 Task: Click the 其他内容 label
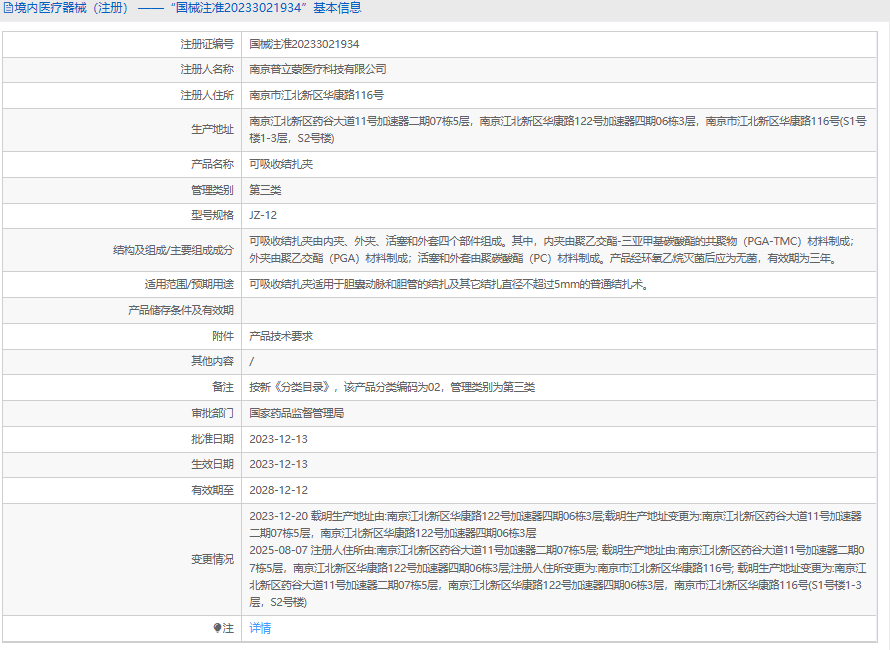click(x=212, y=361)
